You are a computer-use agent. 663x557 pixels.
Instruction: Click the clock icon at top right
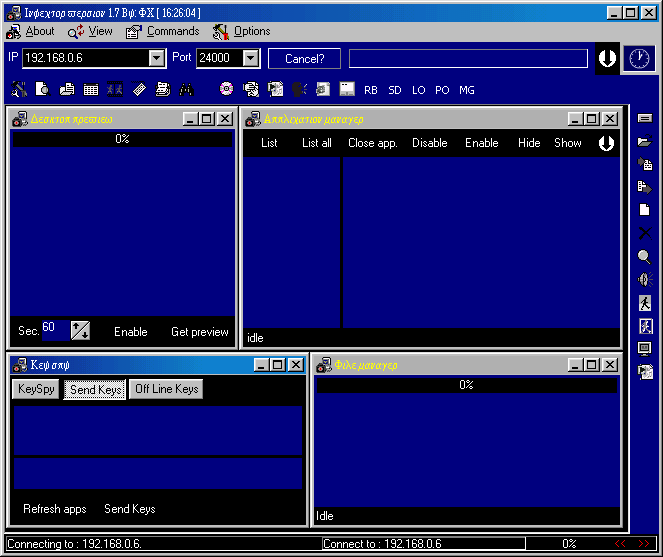click(x=638, y=59)
